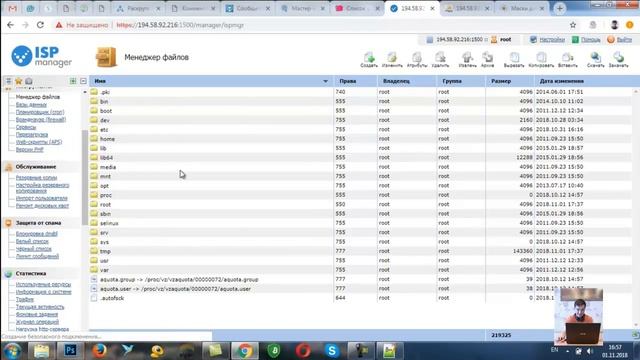Collapse all sidebar sections with minus icon
The image size is (640, 360).
click(x=83, y=81)
